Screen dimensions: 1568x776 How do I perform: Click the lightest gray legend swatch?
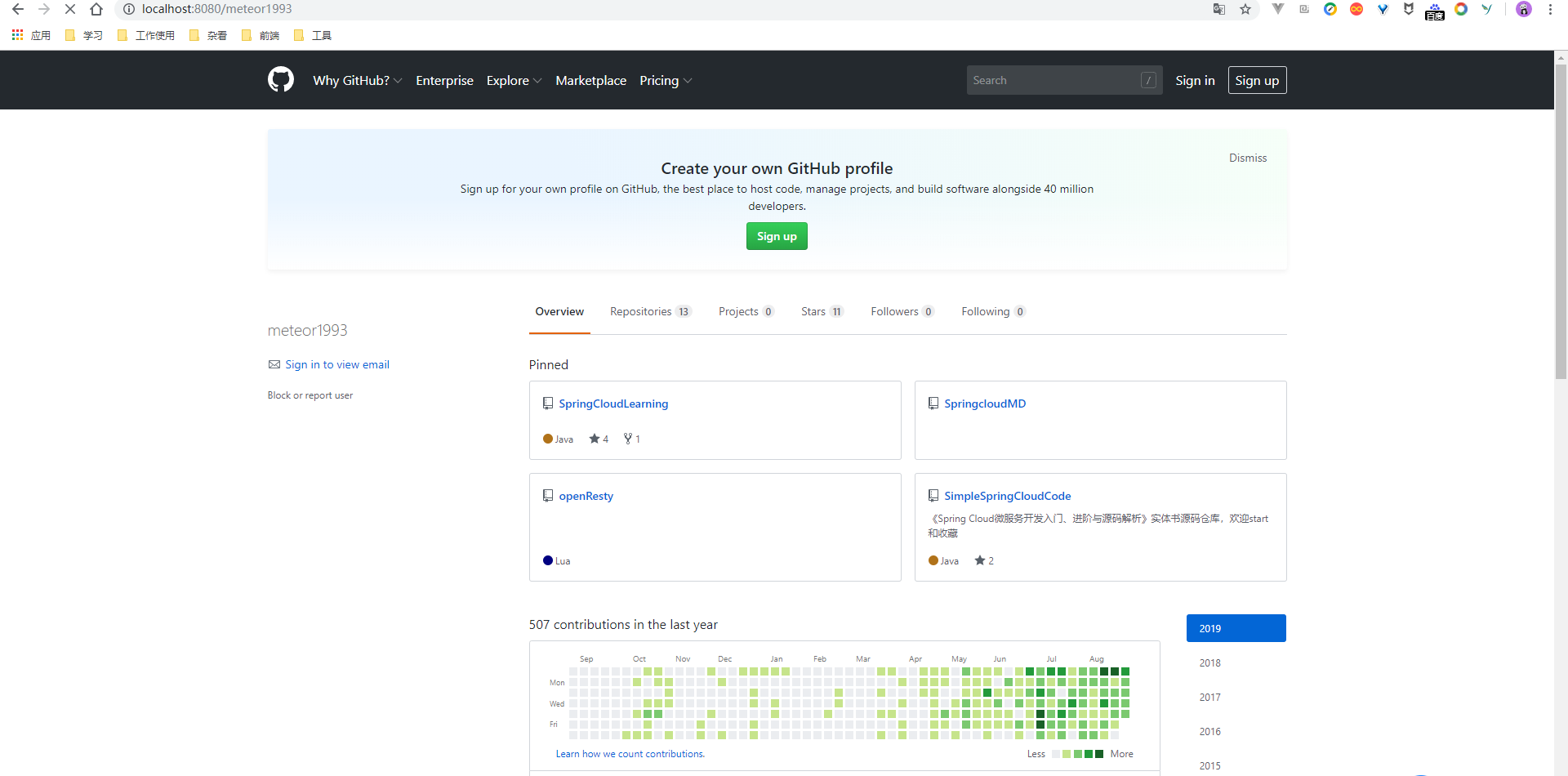pyautogui.click(x=1056, y=754)
